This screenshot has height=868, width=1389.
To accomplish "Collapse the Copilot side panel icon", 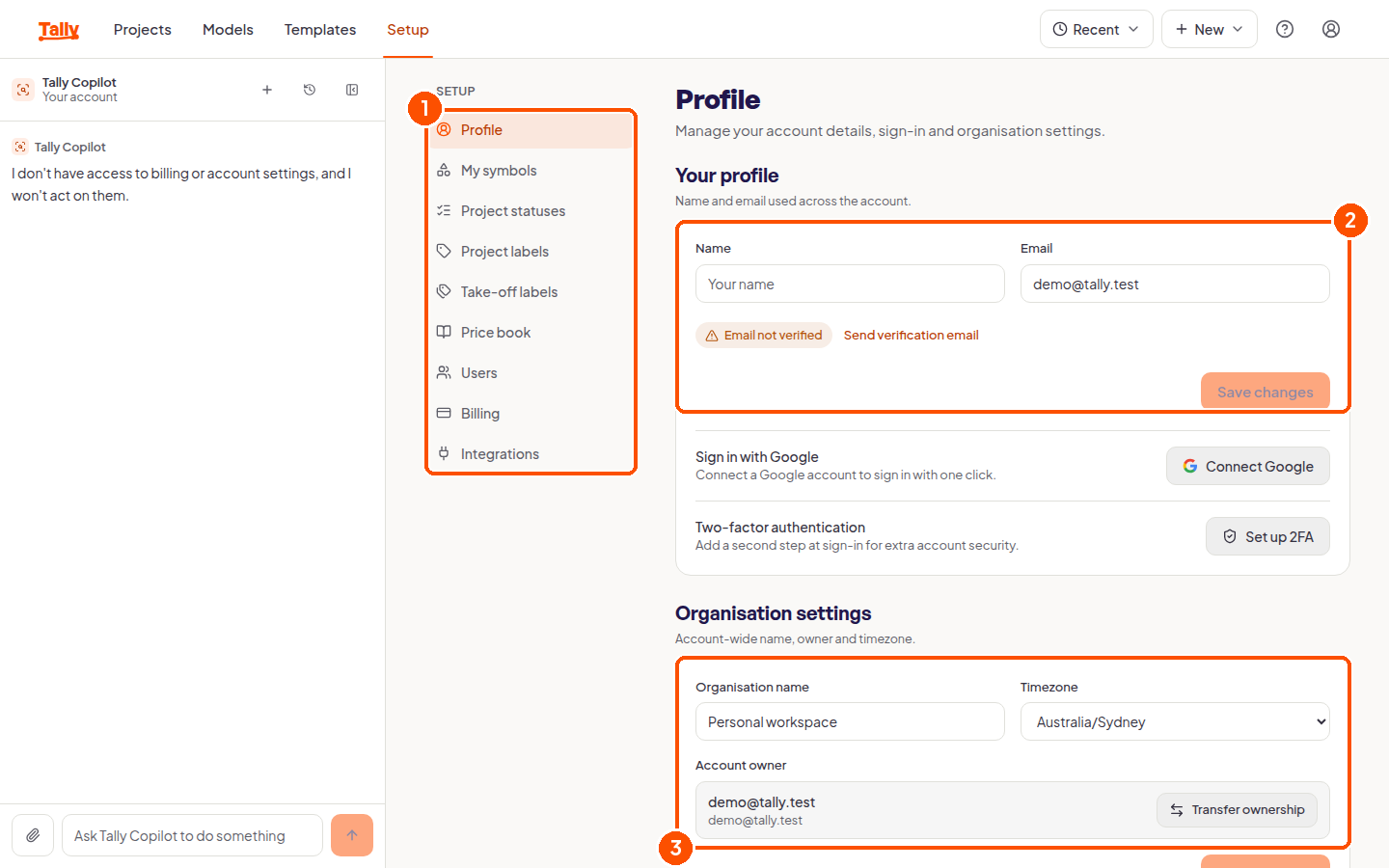I will coord(352,90).
